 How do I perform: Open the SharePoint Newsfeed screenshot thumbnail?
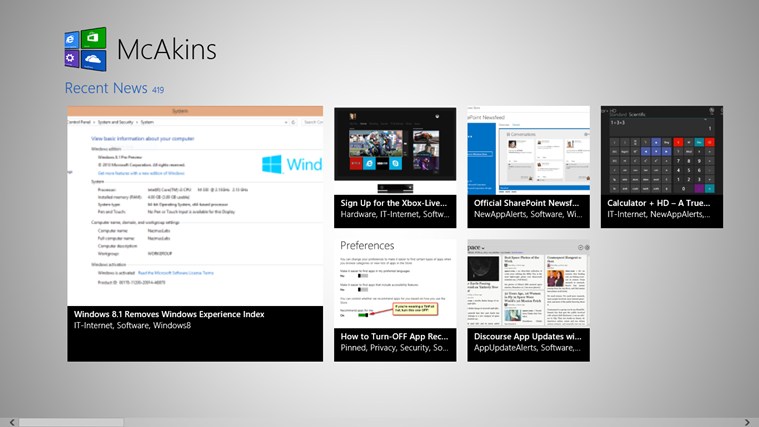(x=528, y=150)
